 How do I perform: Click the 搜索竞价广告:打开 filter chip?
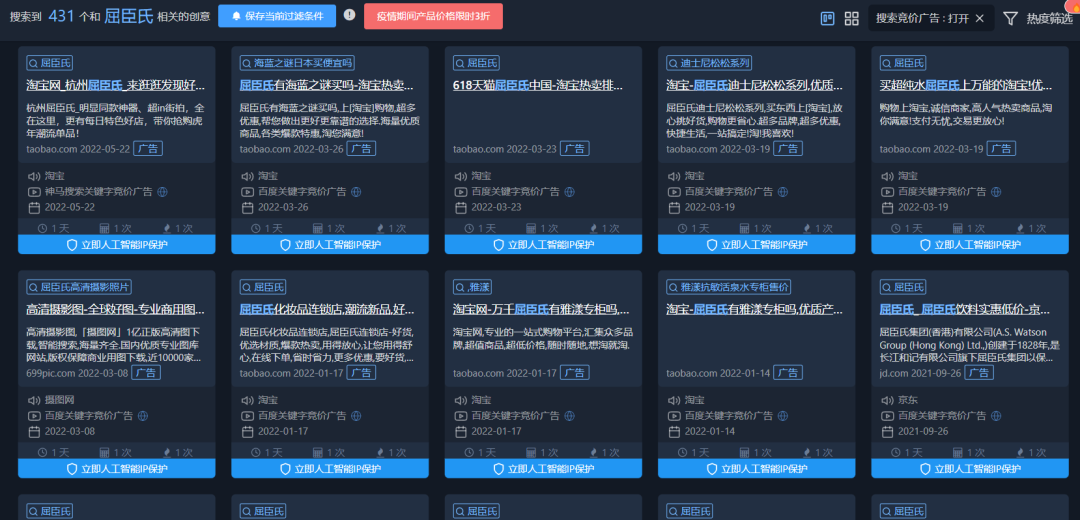[x=931, y=19]
